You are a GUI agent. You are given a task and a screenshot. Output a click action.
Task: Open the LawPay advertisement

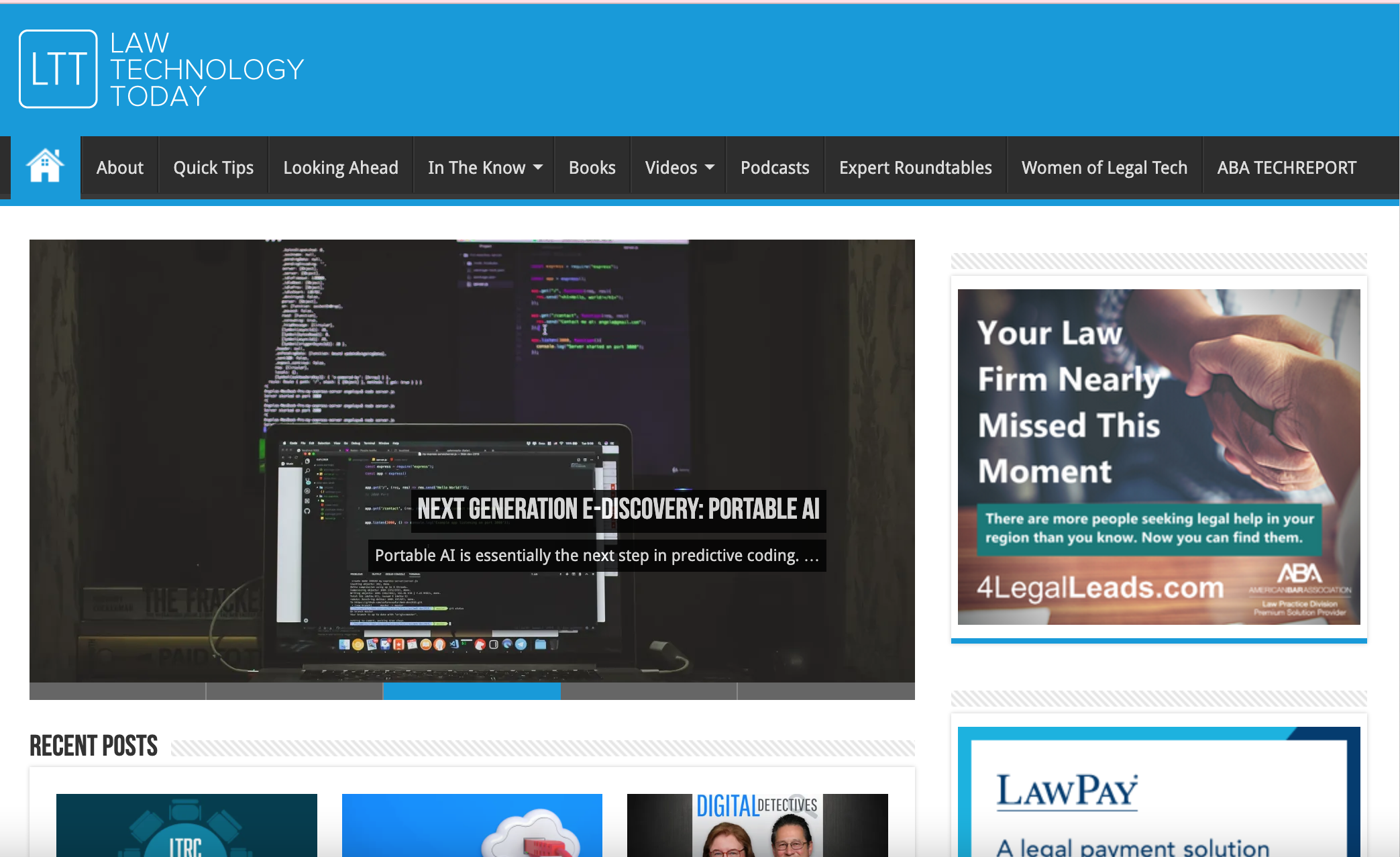point(1159,792)
